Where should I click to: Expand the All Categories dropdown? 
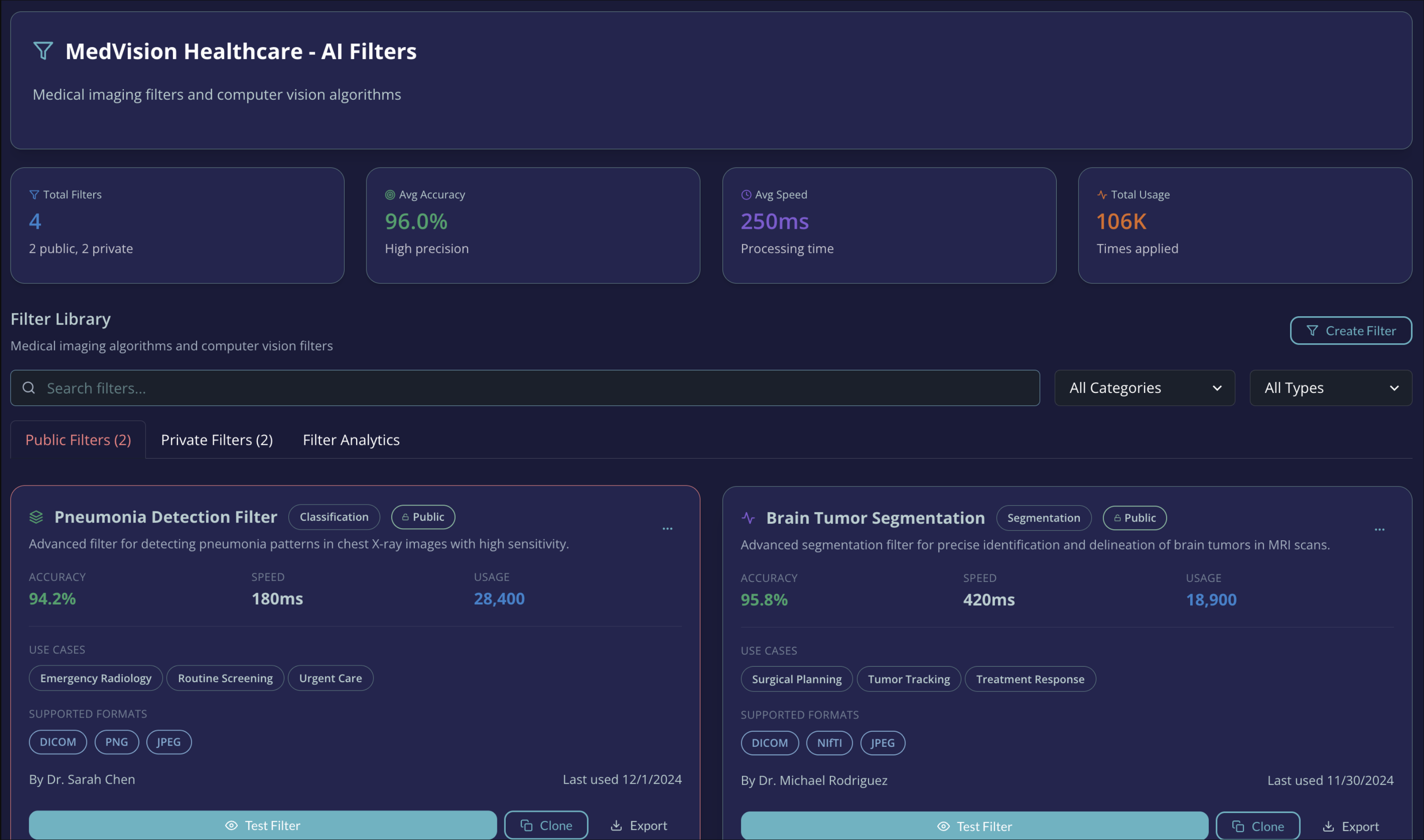click(1144, 388)
